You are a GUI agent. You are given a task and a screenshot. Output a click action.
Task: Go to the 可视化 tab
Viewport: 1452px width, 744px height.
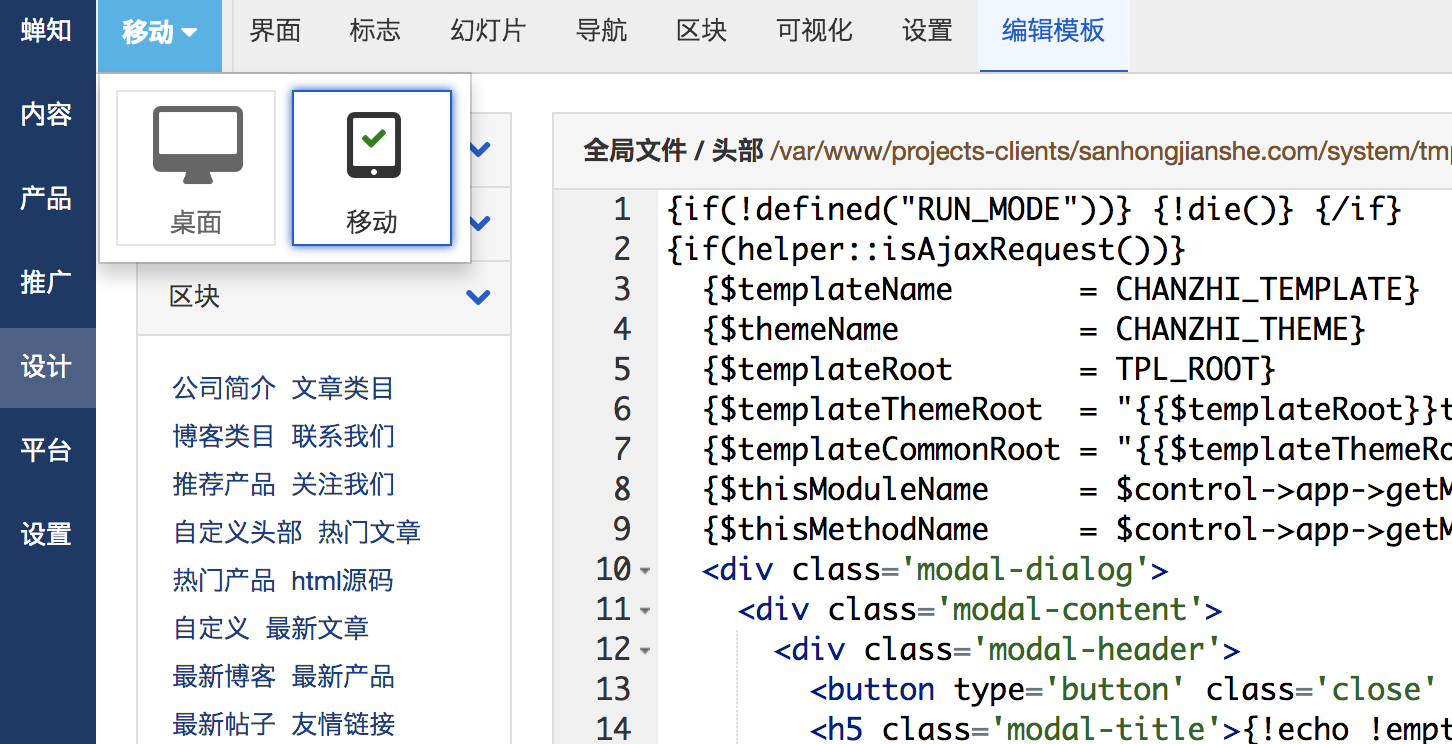click(814, 31)
